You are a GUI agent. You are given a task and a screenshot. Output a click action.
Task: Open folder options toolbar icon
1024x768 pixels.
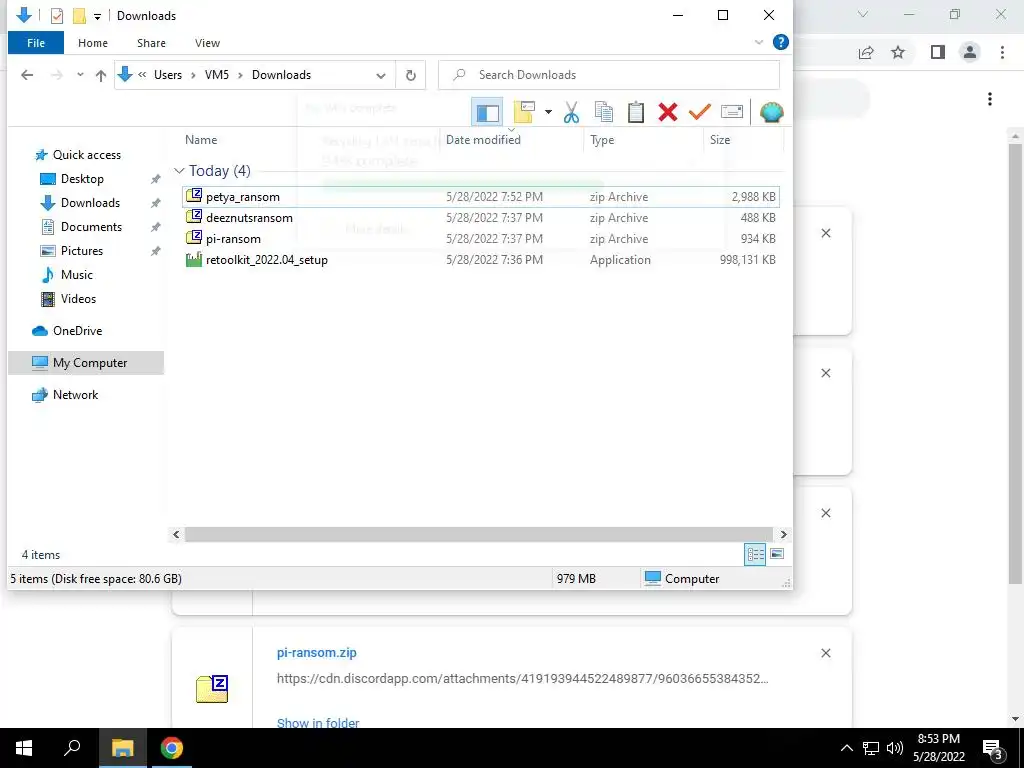click(524, 112)
